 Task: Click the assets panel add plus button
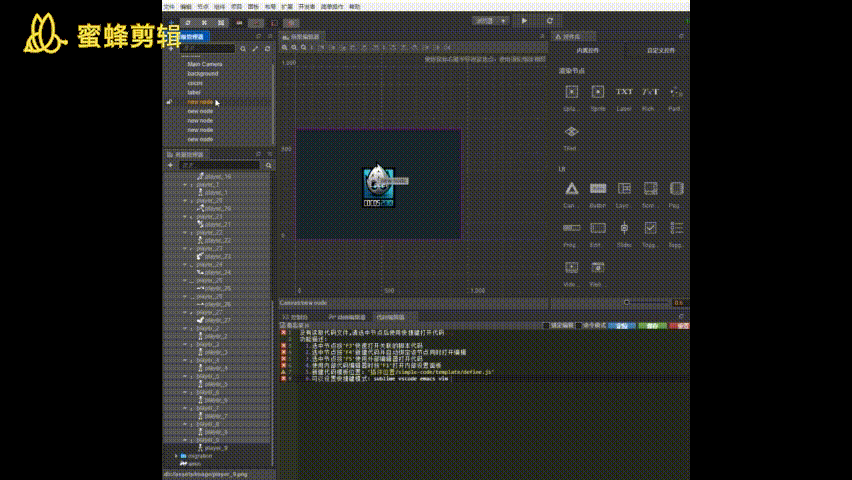tap(171, 165)
